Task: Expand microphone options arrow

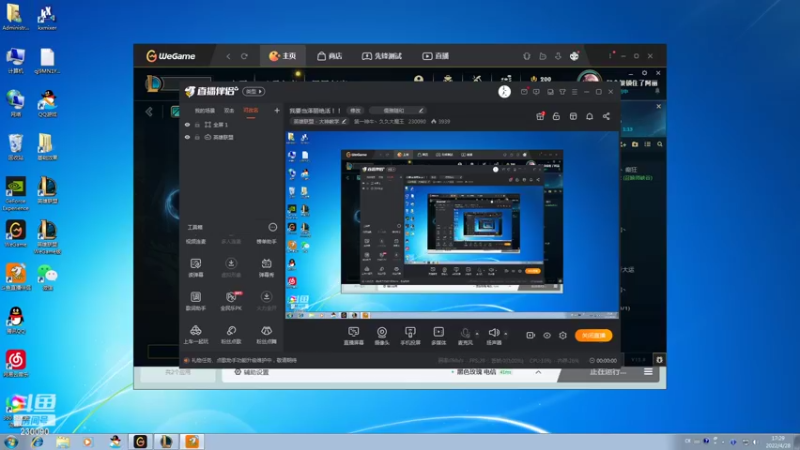Action: pos(477,334)
